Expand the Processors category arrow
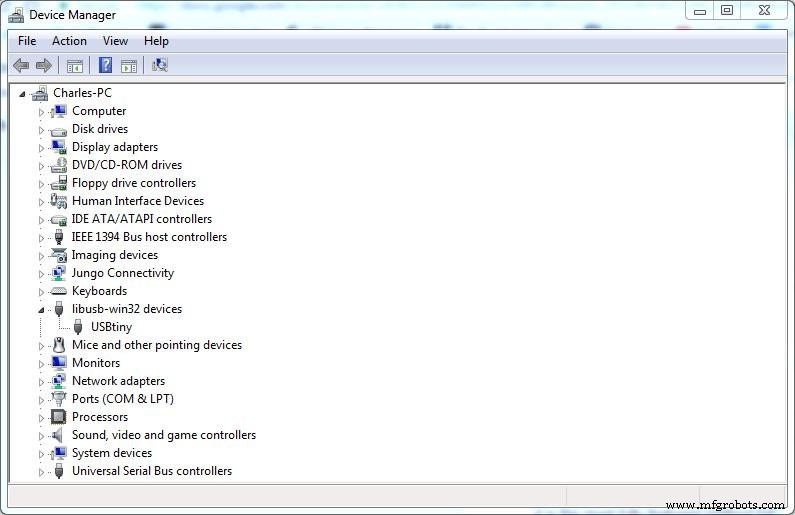Screen dimensions: 795x515 coord(42,418)
